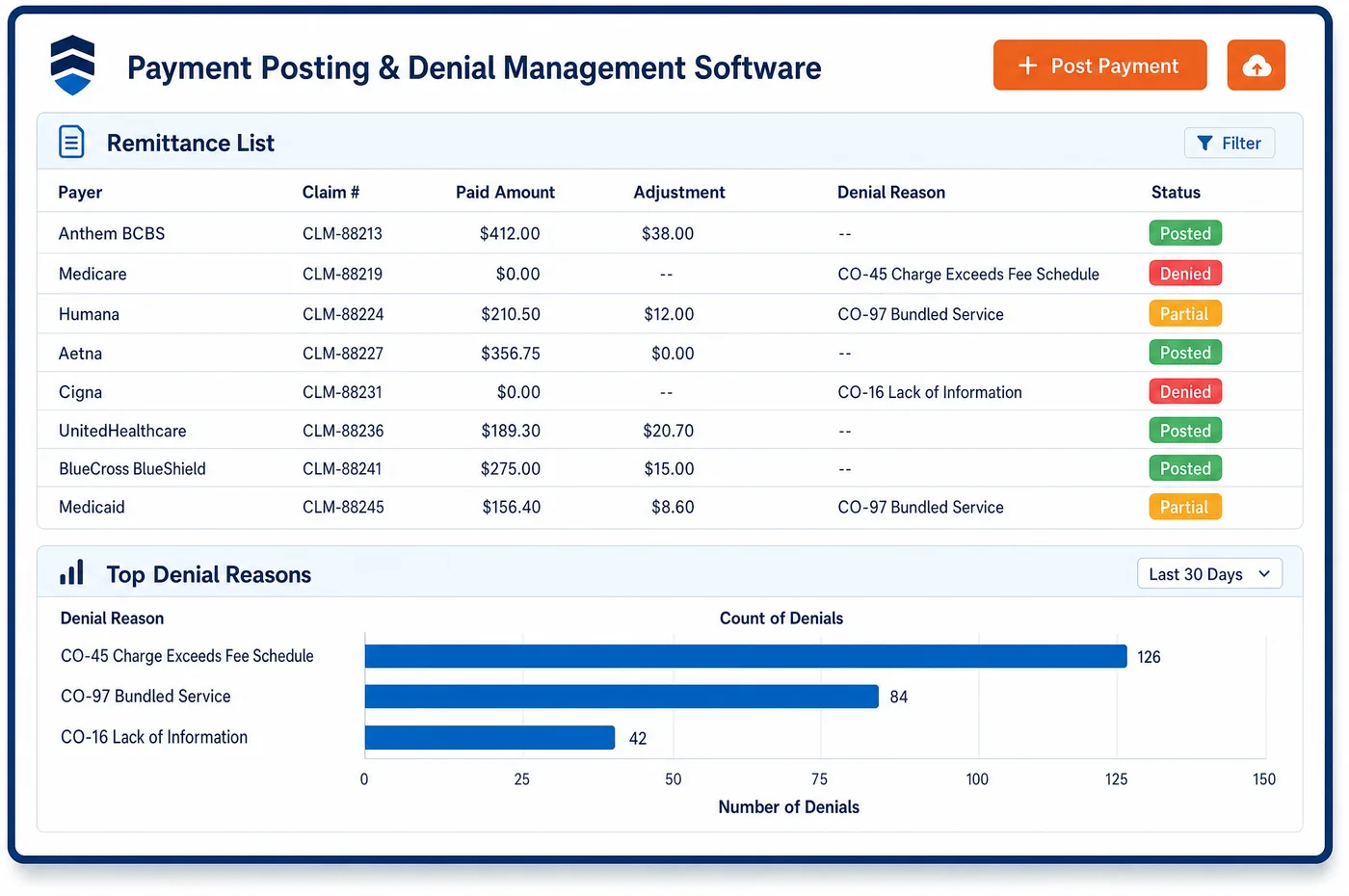Click the CO-45 bar showing 126 denials
The height and width of the screenshot is (896, 1349).
(x=746, y=656)
